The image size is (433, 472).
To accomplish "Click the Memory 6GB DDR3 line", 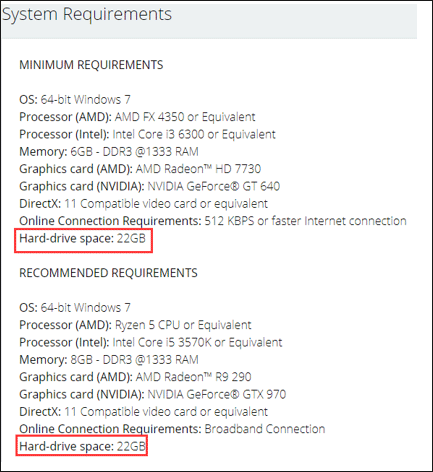I will 109,152.
